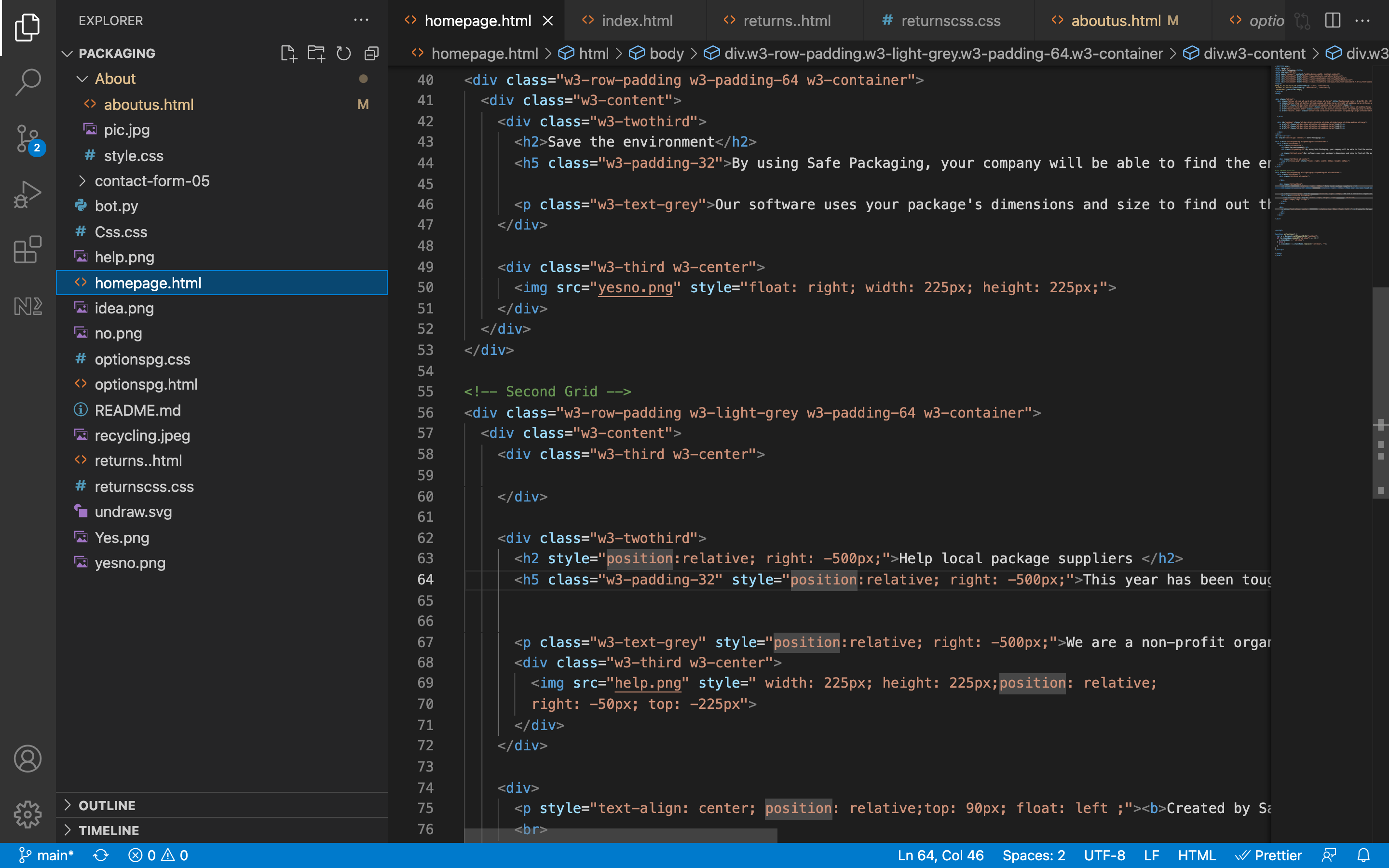Collapse all folders in explorer
This screenshot has height=868, width=1389.
point(371,54)
